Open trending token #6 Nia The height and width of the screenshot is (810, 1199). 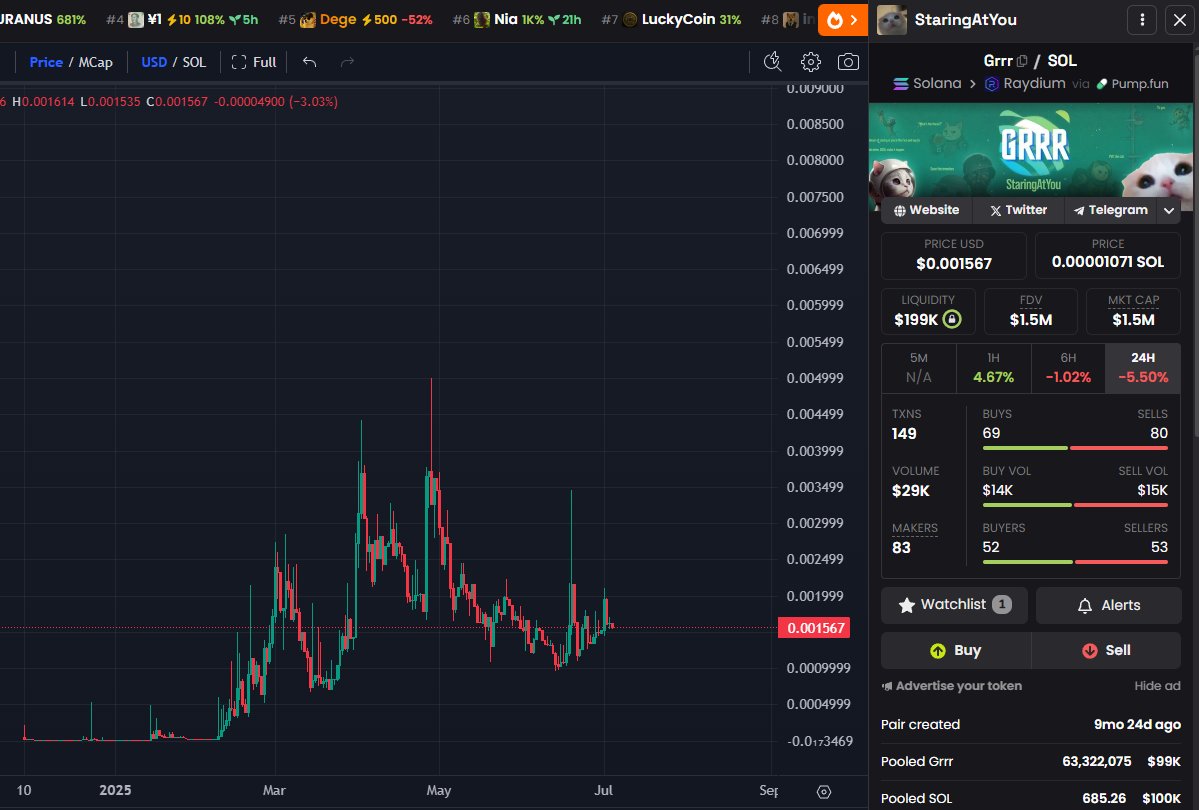517,20
